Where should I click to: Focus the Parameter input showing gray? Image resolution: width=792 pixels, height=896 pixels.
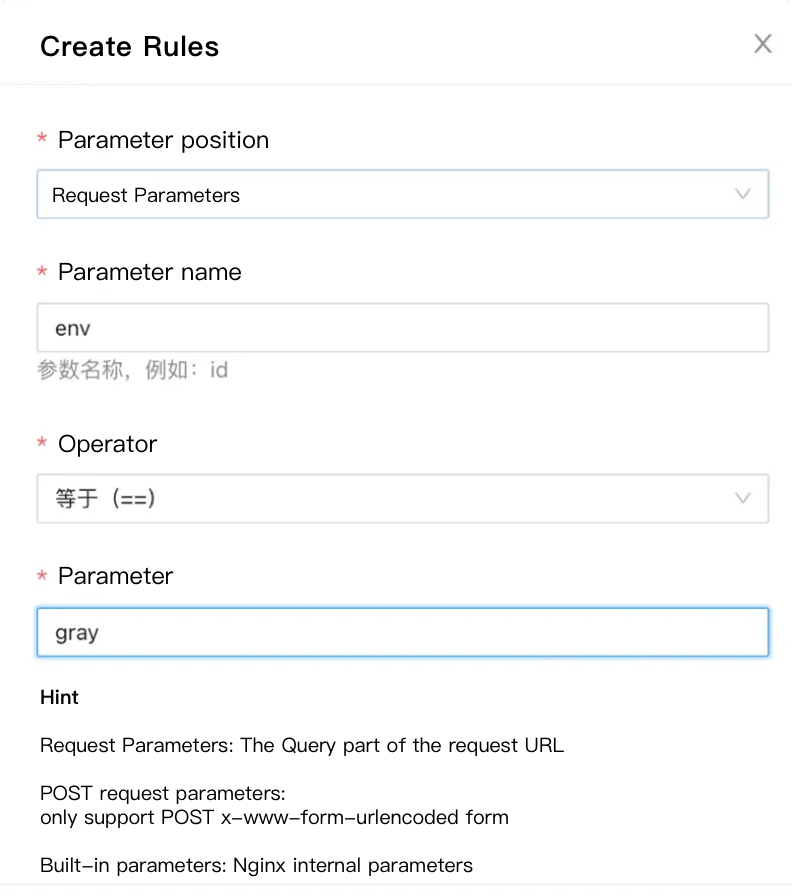[x=402, y=632]
